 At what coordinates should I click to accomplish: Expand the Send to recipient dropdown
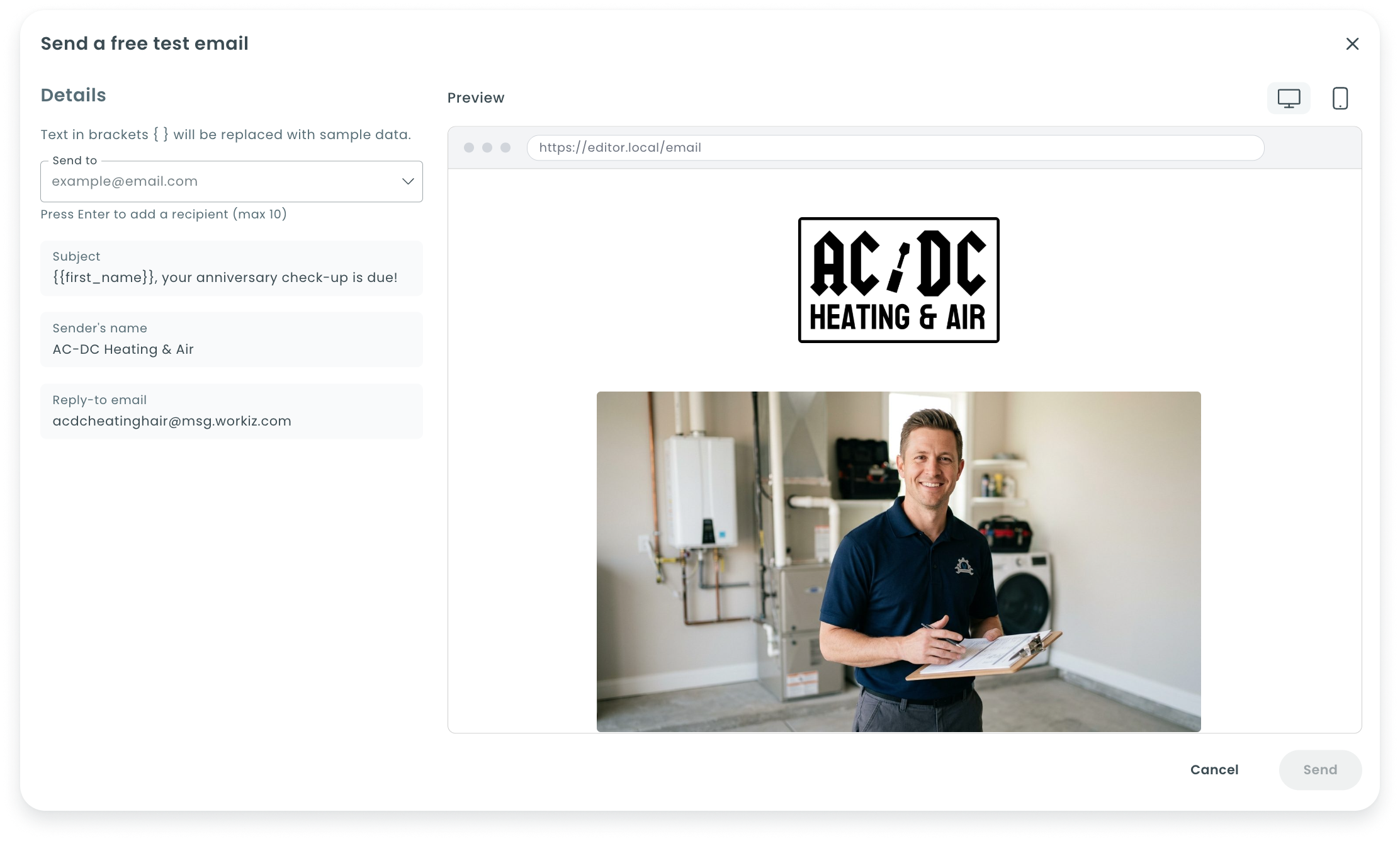click(408, 181)
